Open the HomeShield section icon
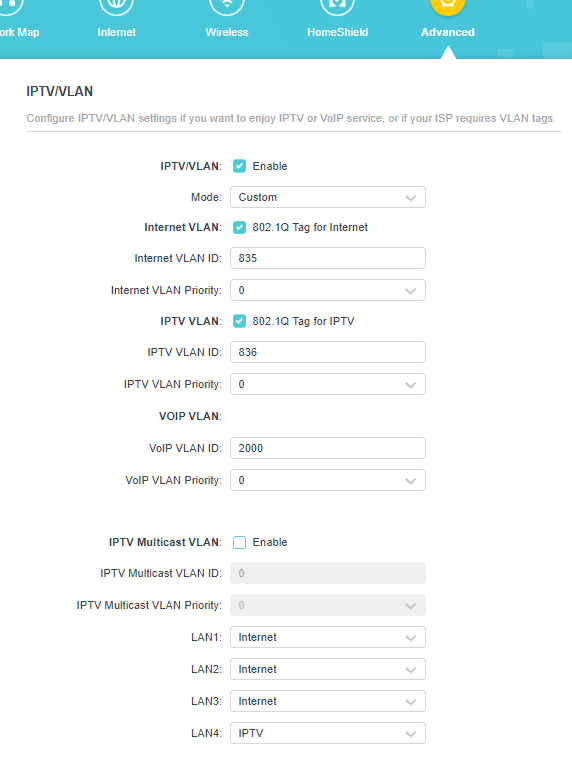This screenshot has height=774, width=572. pos(338,6)
